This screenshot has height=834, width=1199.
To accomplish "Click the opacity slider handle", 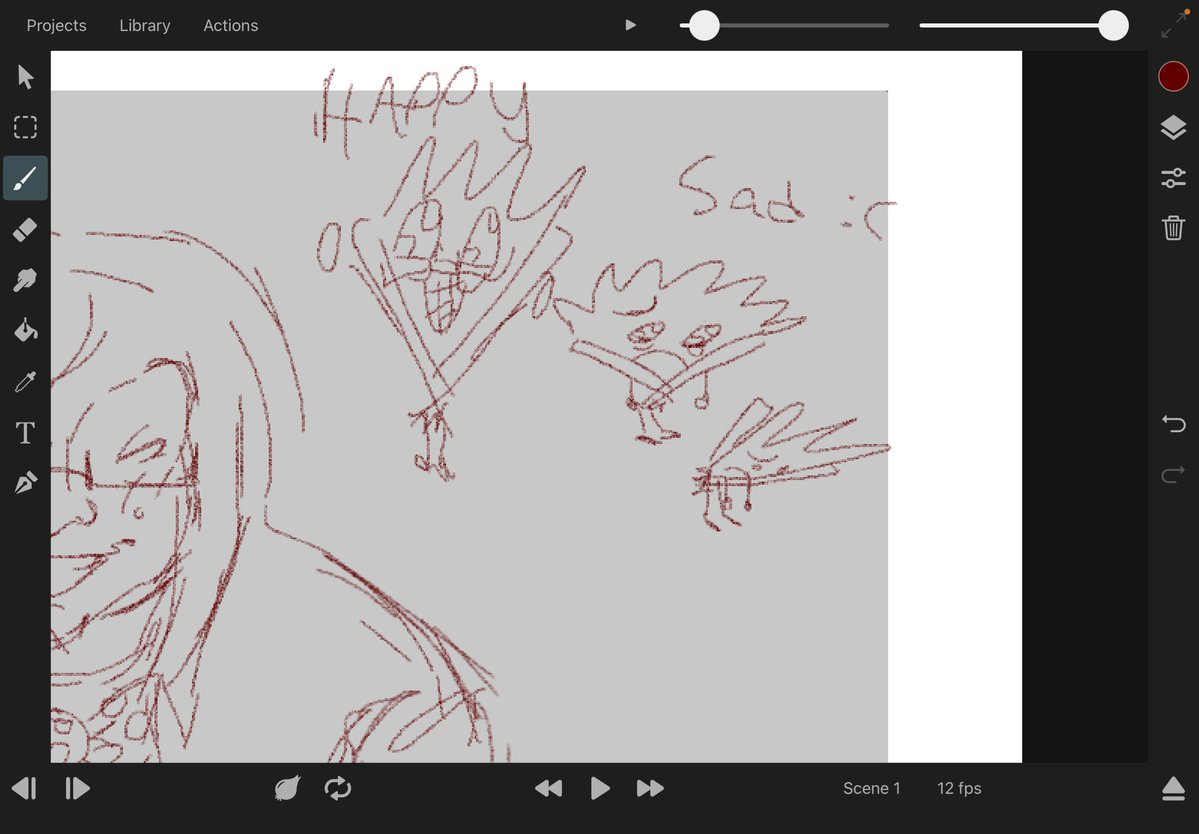I will [x=1113, y=25].
